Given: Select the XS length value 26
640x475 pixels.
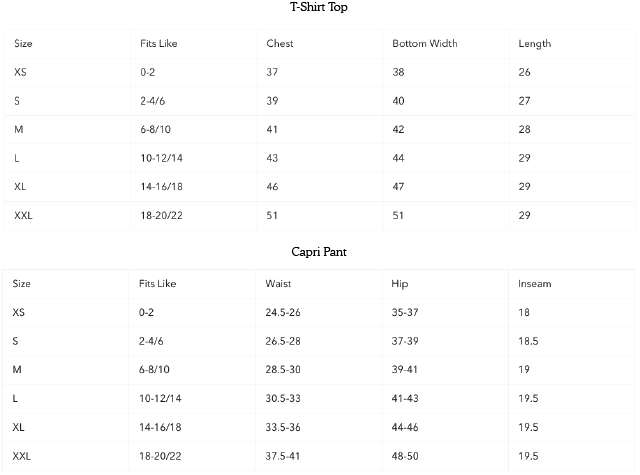Looking at the screenshot, I should 524,73.
